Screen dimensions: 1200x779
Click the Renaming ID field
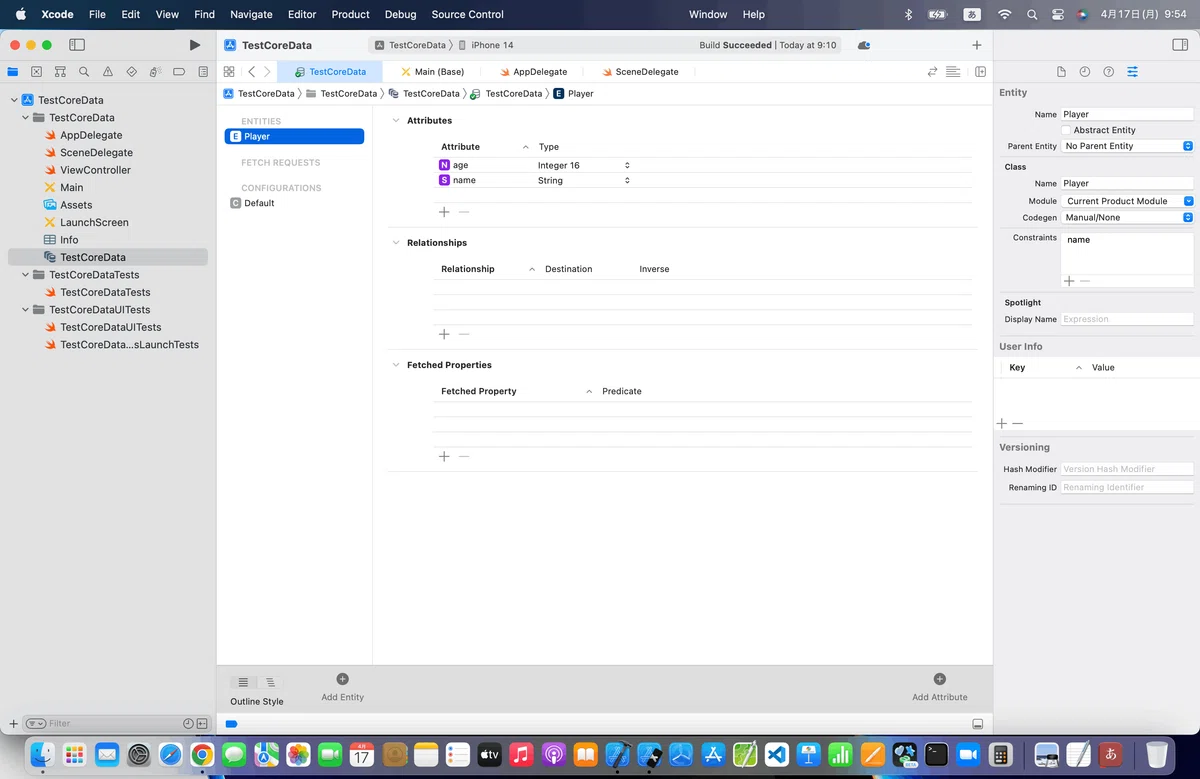(x=1127, y=487)
